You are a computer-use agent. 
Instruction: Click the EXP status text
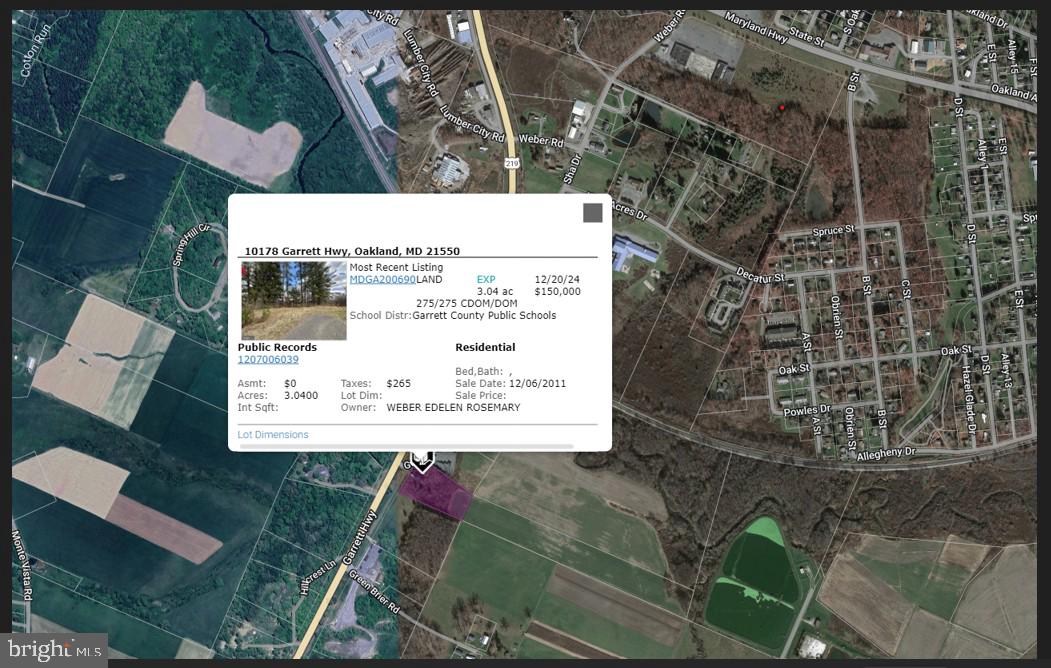click(486, 279)
